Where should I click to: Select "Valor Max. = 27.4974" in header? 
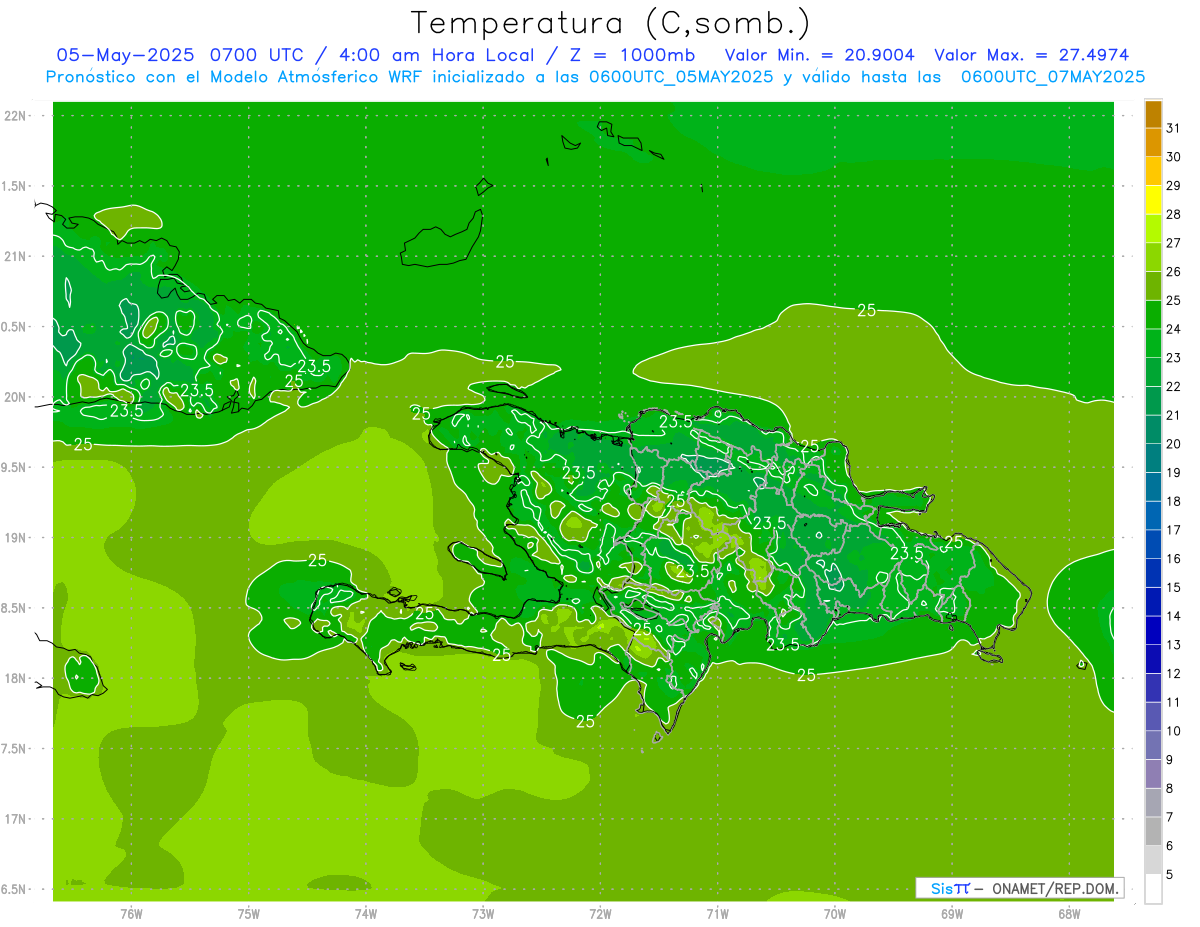1031,54
